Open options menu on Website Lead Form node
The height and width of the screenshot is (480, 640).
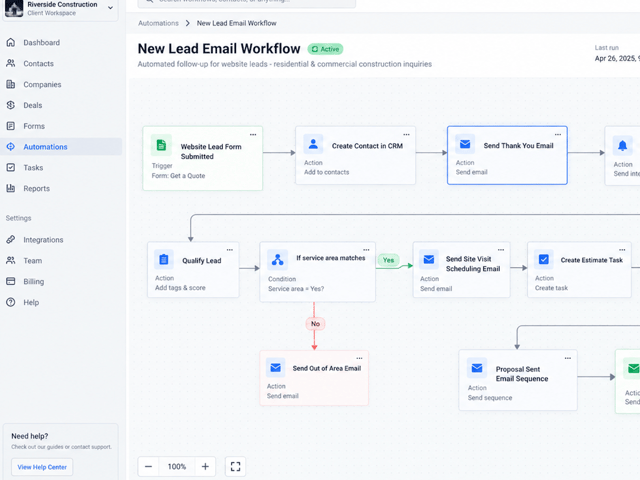coord(253,135)
